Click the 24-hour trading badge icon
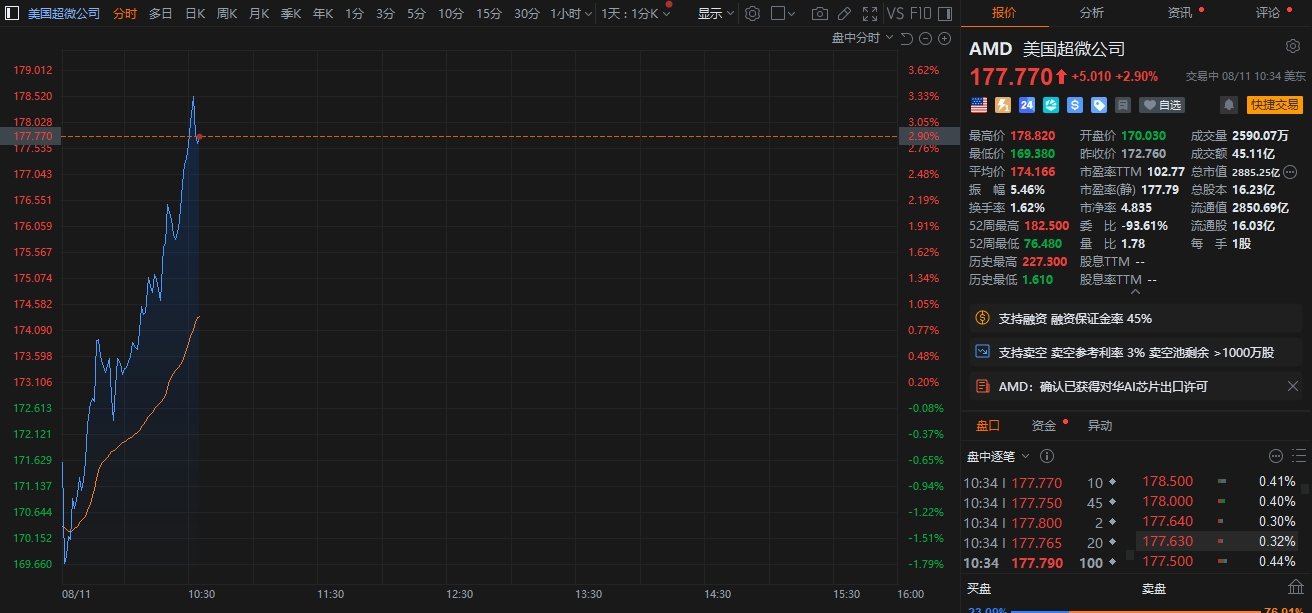This screenshot has width=1312, height=613. click(1027, 104)
